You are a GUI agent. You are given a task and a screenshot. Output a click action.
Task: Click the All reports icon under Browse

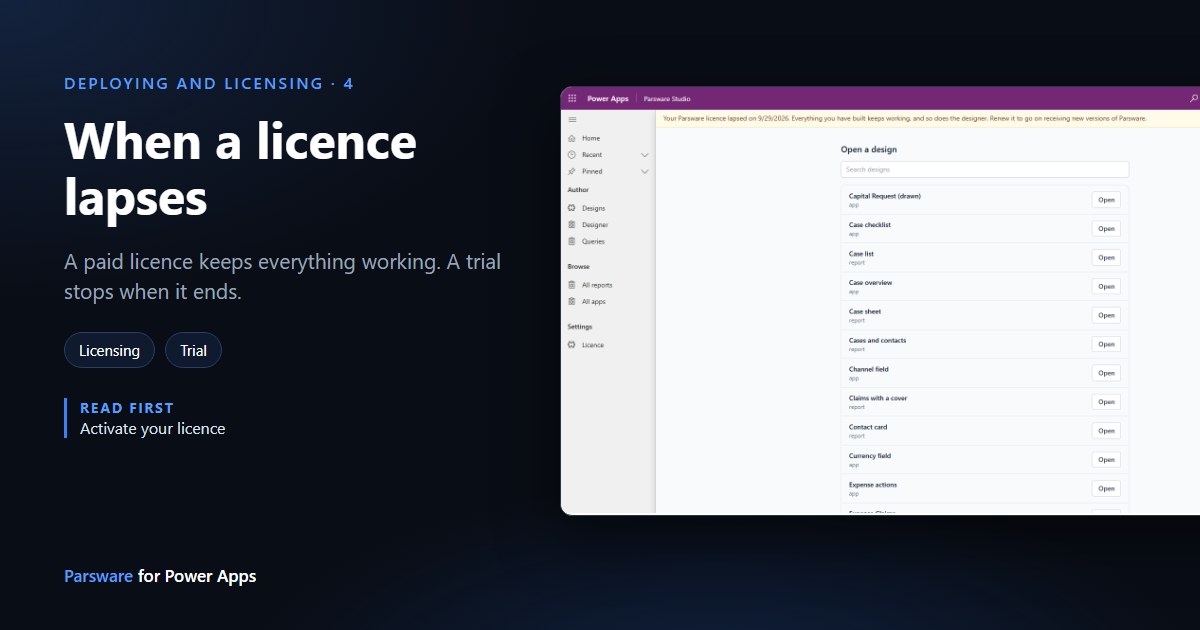coord(571,285)
